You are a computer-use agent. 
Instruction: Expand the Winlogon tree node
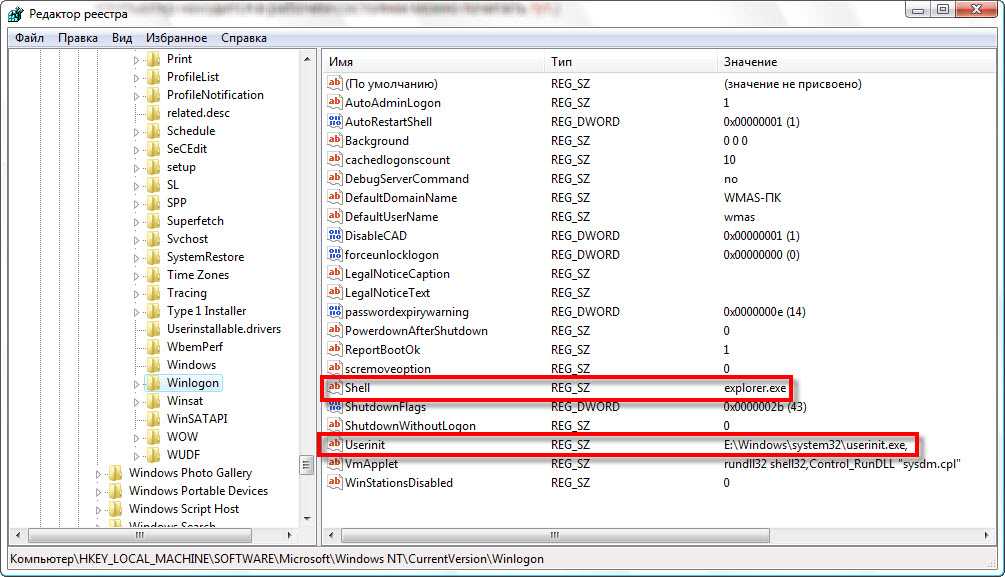137,384
